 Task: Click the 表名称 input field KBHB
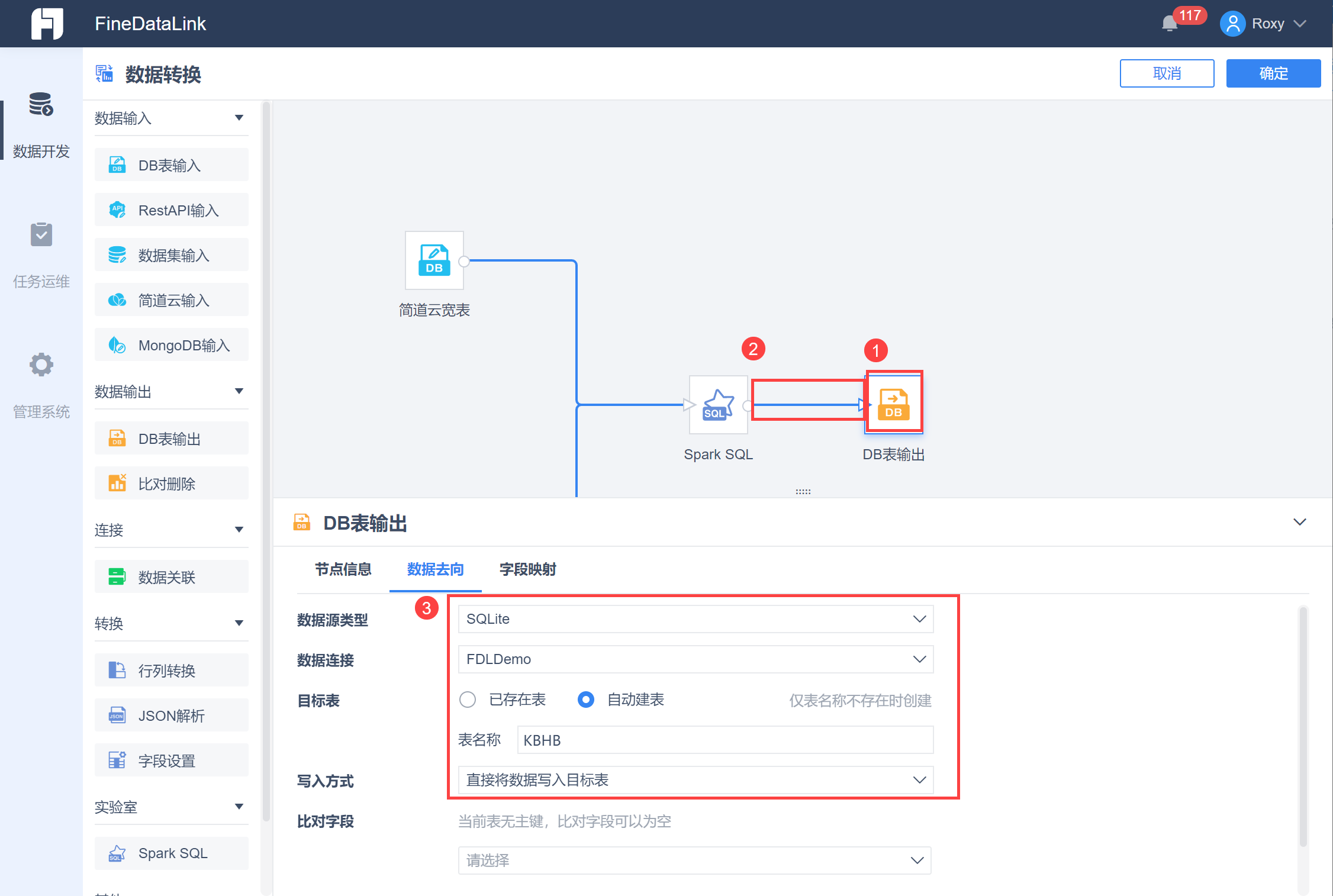[x=725, y=740]
